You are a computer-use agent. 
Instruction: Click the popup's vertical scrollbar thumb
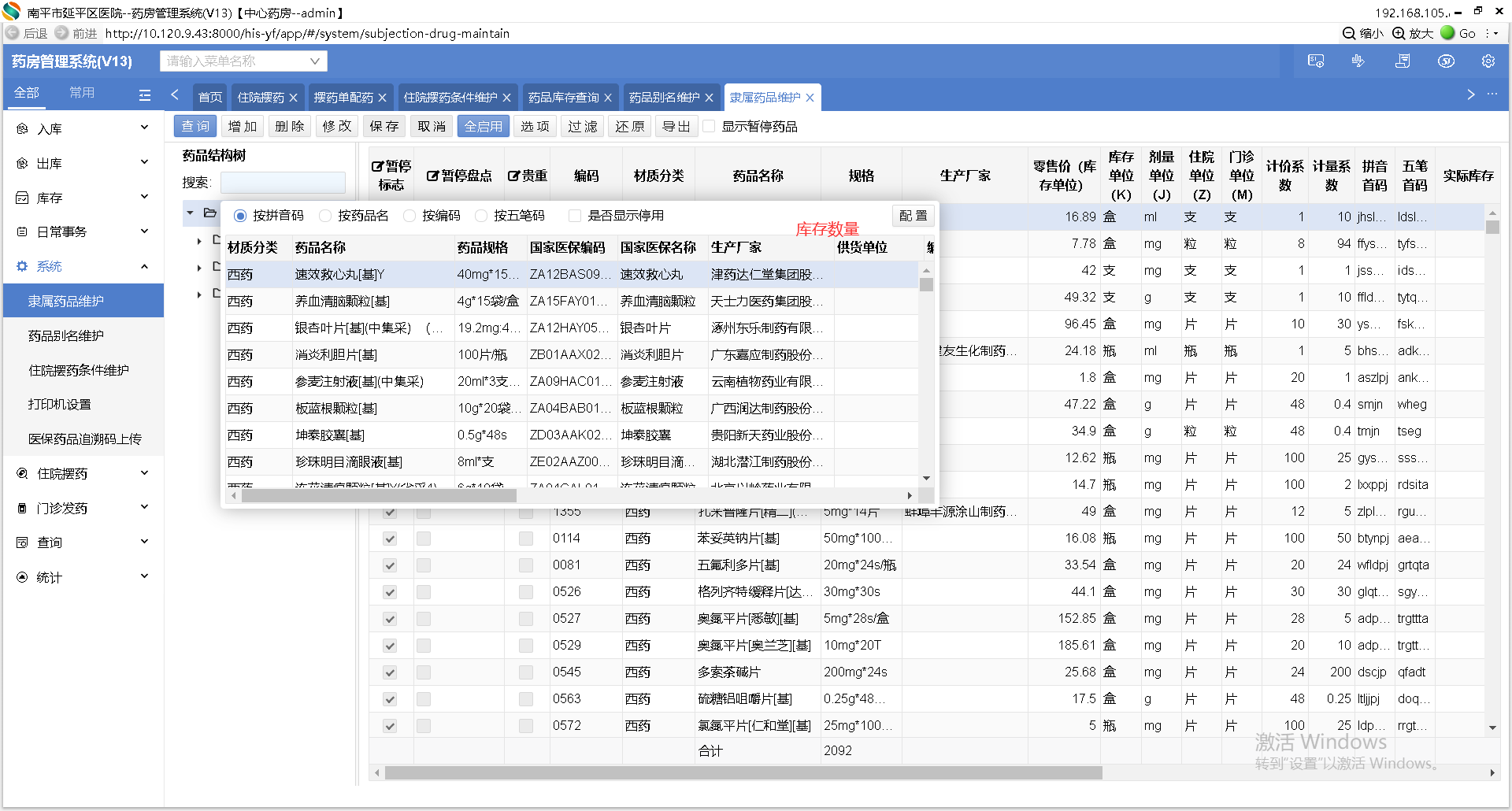[926, 284]
